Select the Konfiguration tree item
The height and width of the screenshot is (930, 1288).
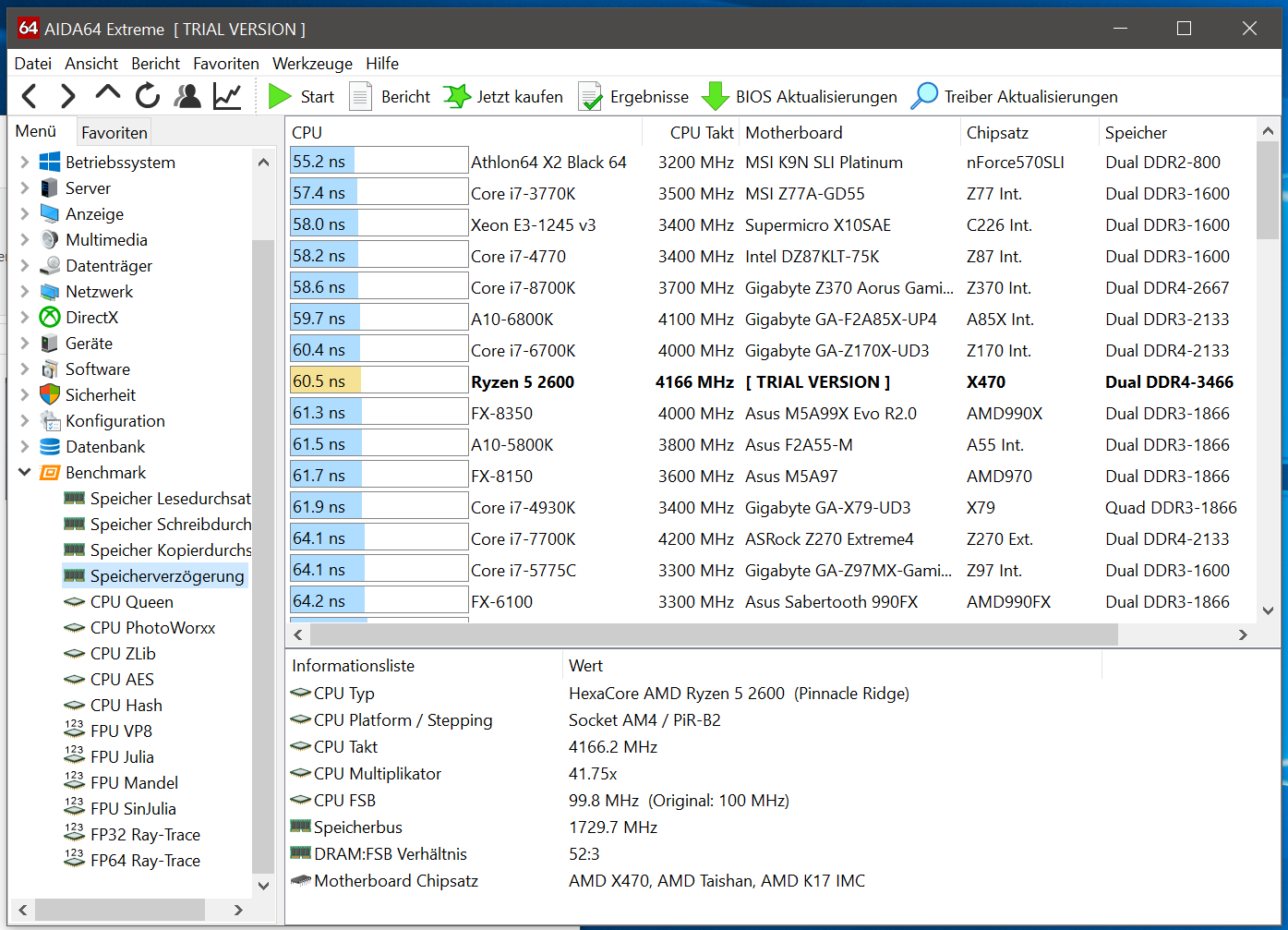(x=115, y=420)
